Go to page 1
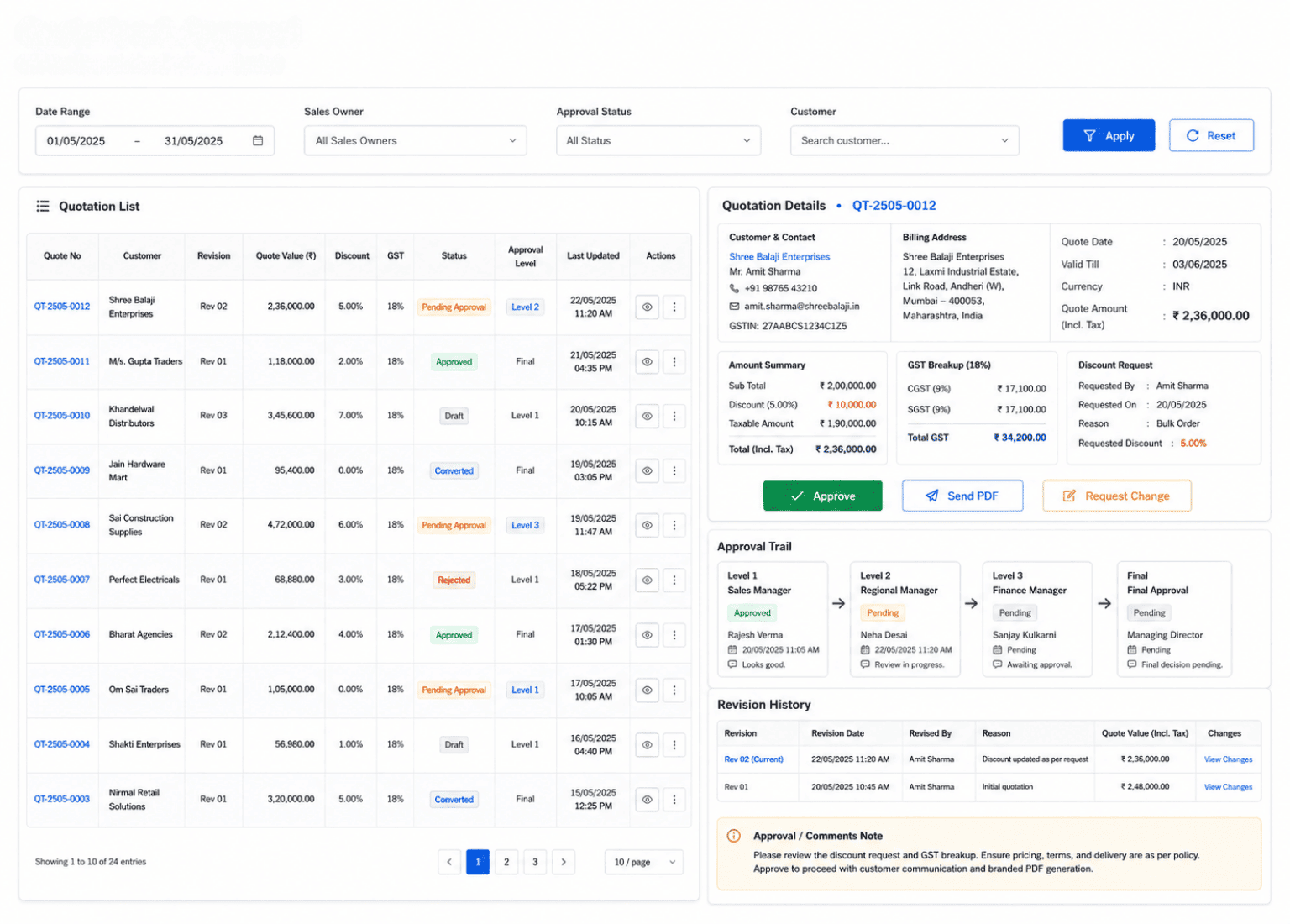 (478, 862)
